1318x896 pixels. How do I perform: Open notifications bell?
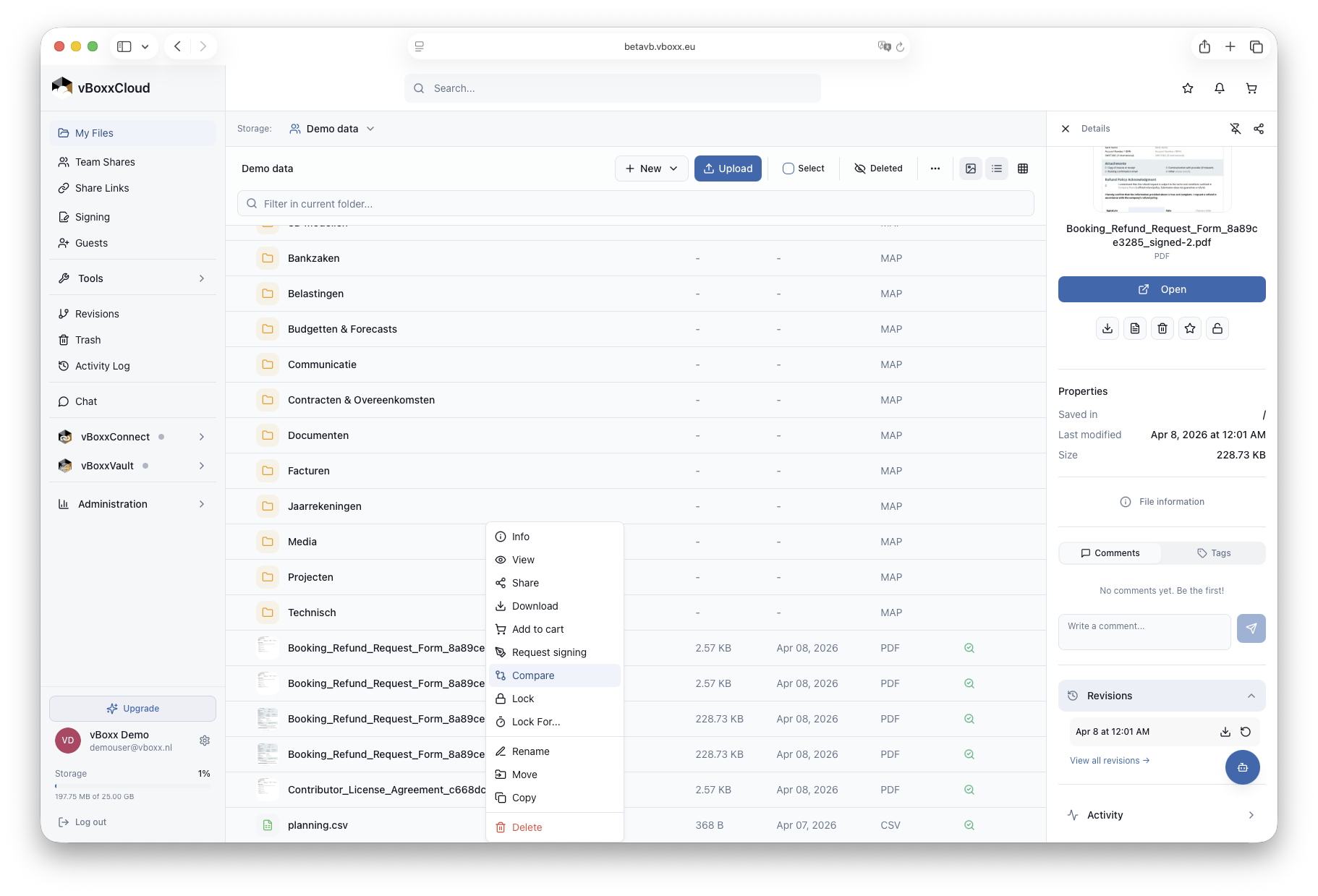tap(1220, 88)
